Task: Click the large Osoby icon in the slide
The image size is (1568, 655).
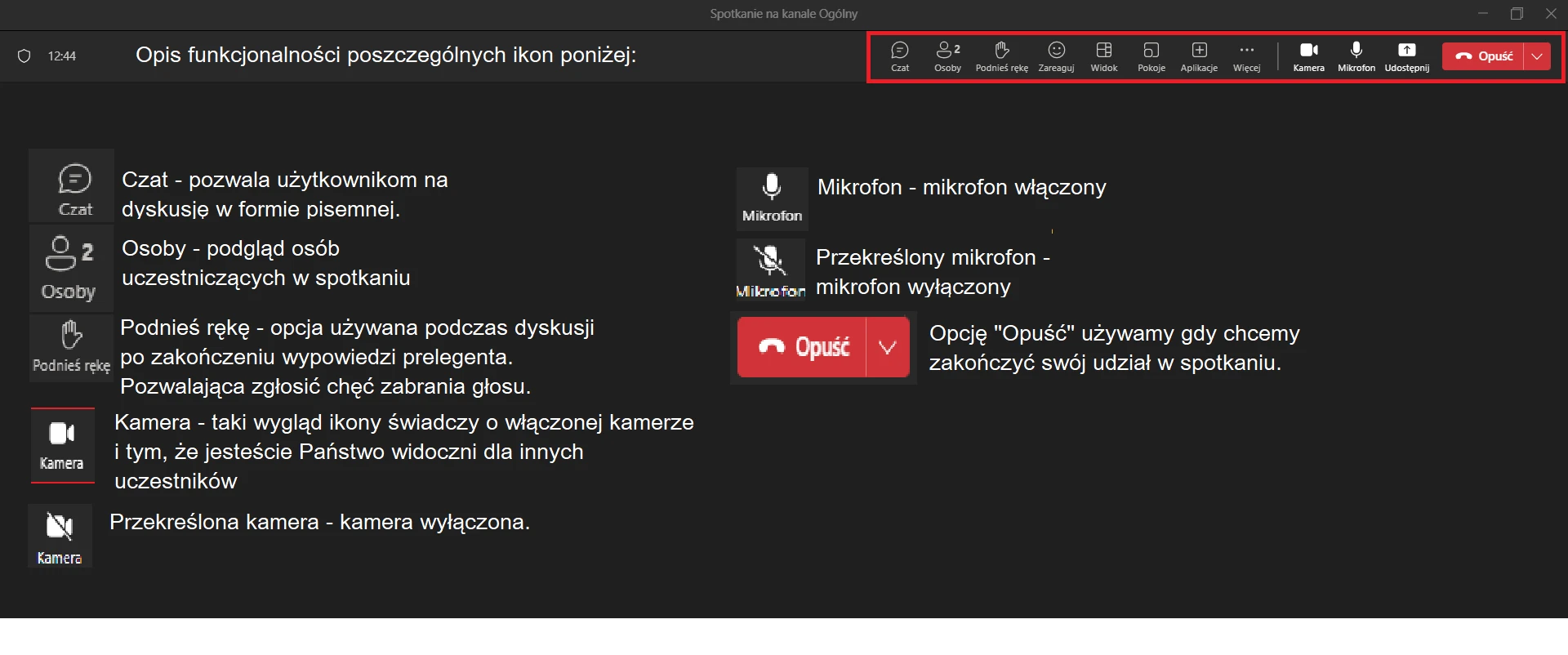Action: [x=70, y=269]
